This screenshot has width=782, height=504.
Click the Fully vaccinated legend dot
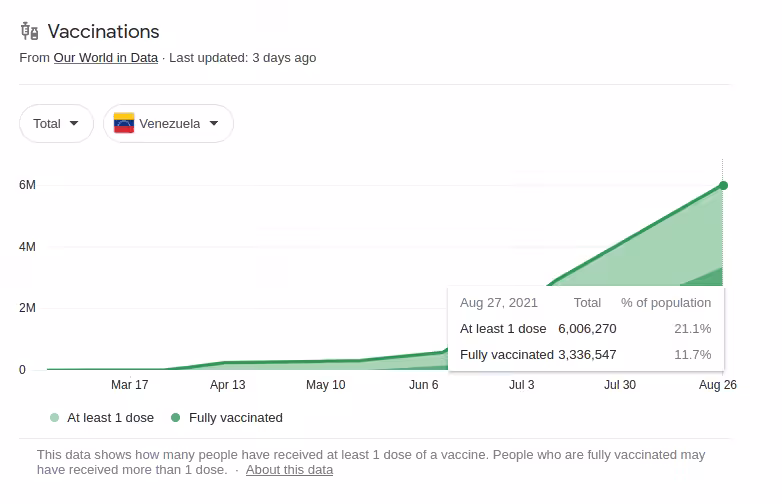176,418
